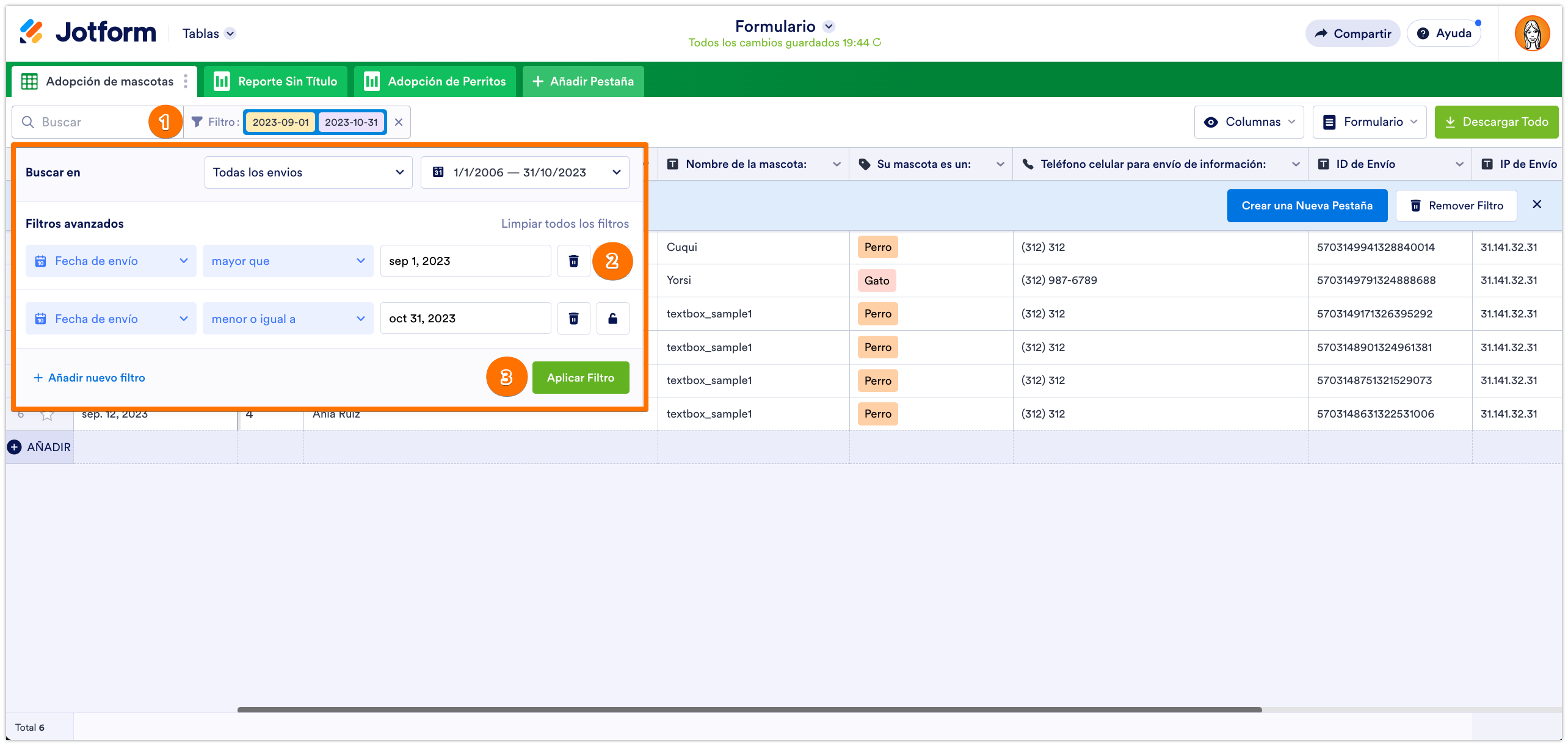
Task: Click the three-dot menu on Adopción de mascotas tab
Action: tap(186, 82)
